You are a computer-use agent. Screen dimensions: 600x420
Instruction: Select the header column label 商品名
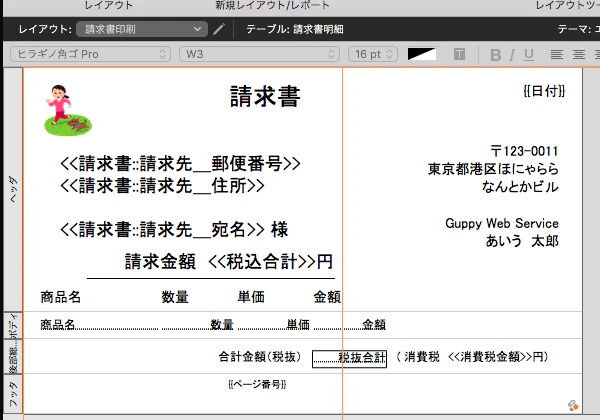(x=60, y=297)
